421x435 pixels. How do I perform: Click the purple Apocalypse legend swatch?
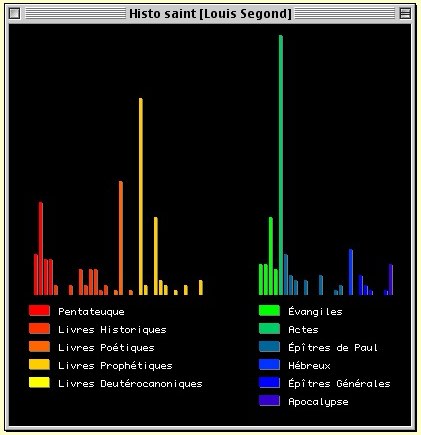pos(269,401)
